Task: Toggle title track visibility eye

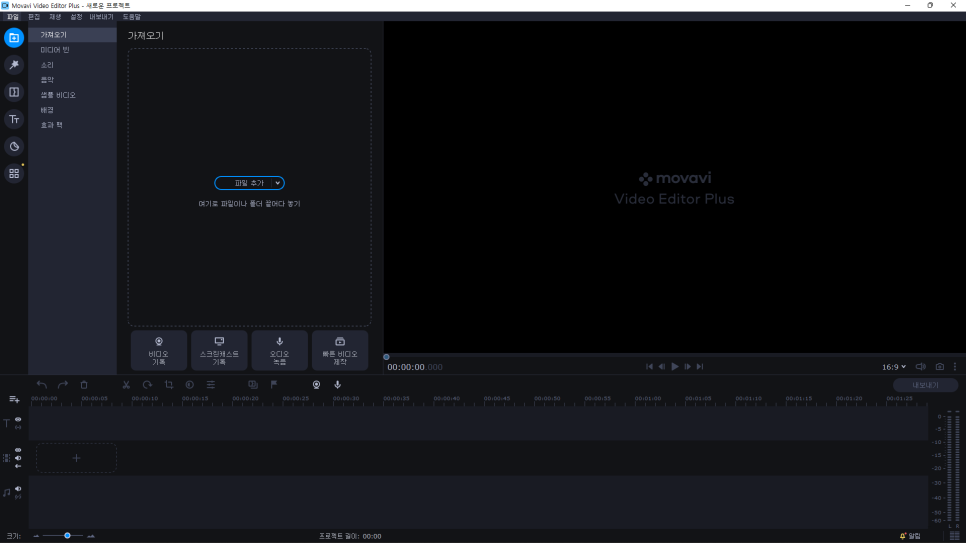Action: (18, 419)
